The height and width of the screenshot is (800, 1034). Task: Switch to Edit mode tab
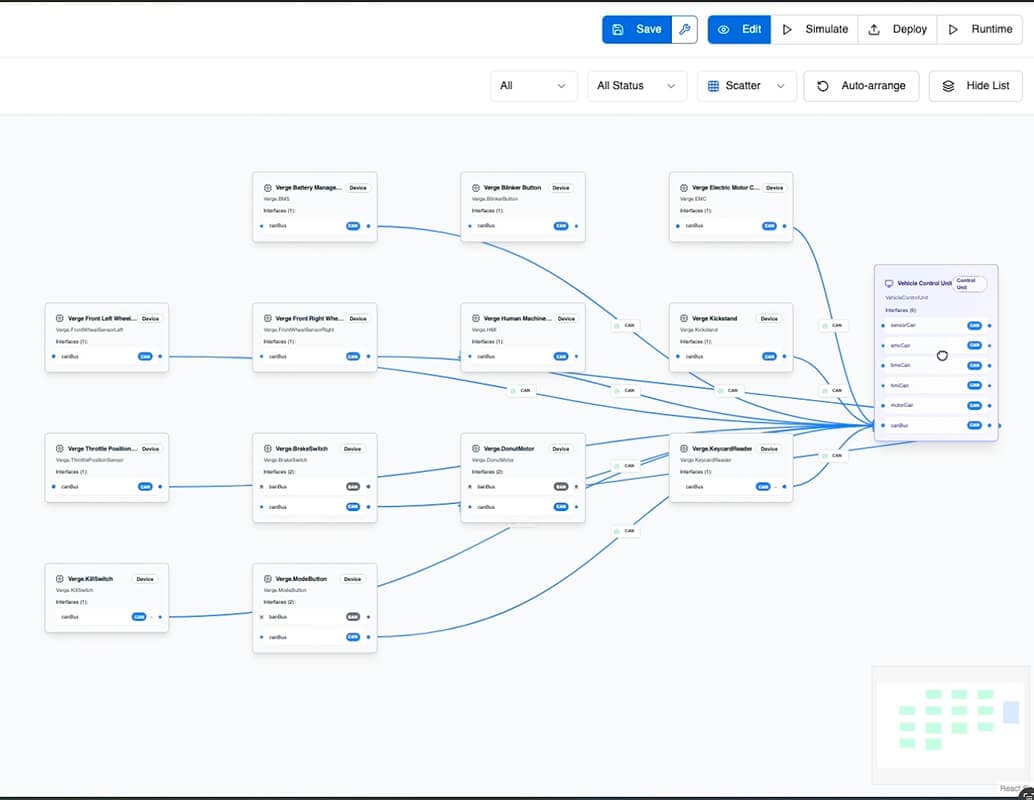739,30
